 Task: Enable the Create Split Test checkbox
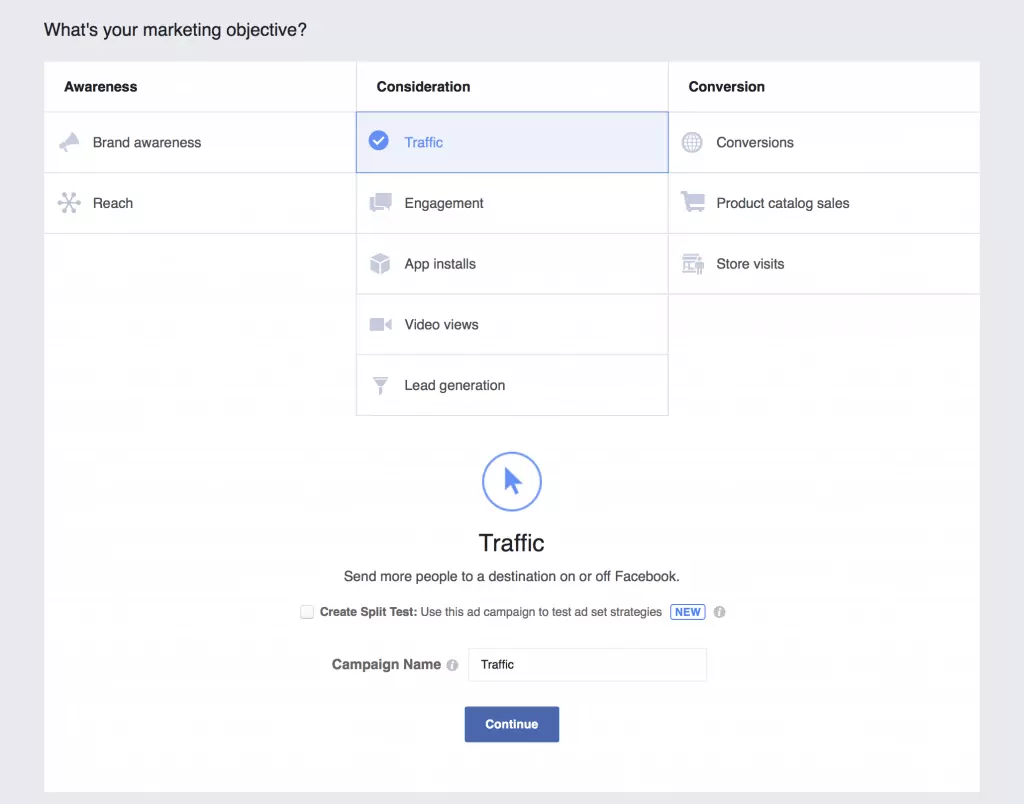tap(307, 612)
